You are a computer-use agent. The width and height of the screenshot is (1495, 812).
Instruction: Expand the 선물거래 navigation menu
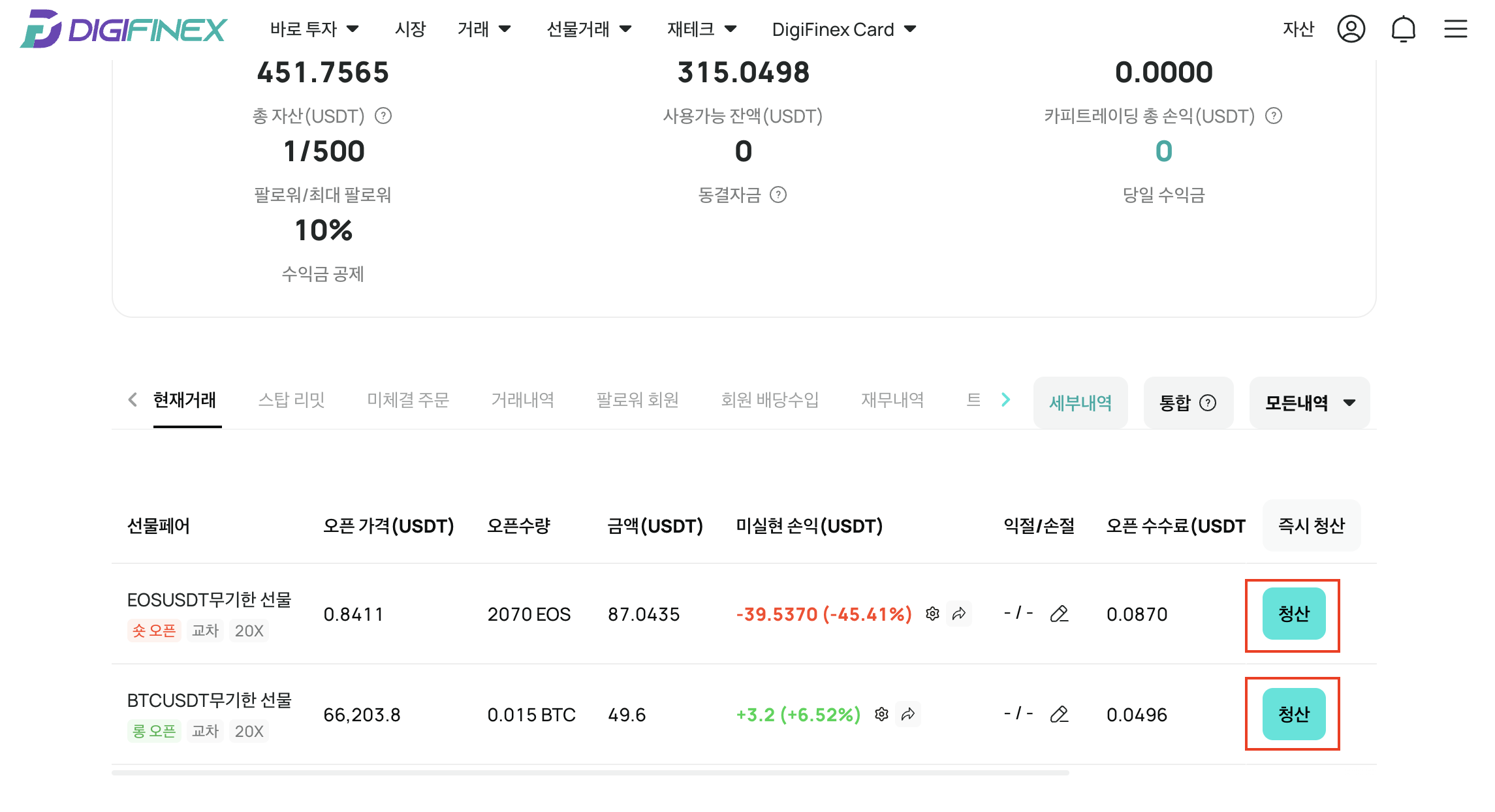589,29
